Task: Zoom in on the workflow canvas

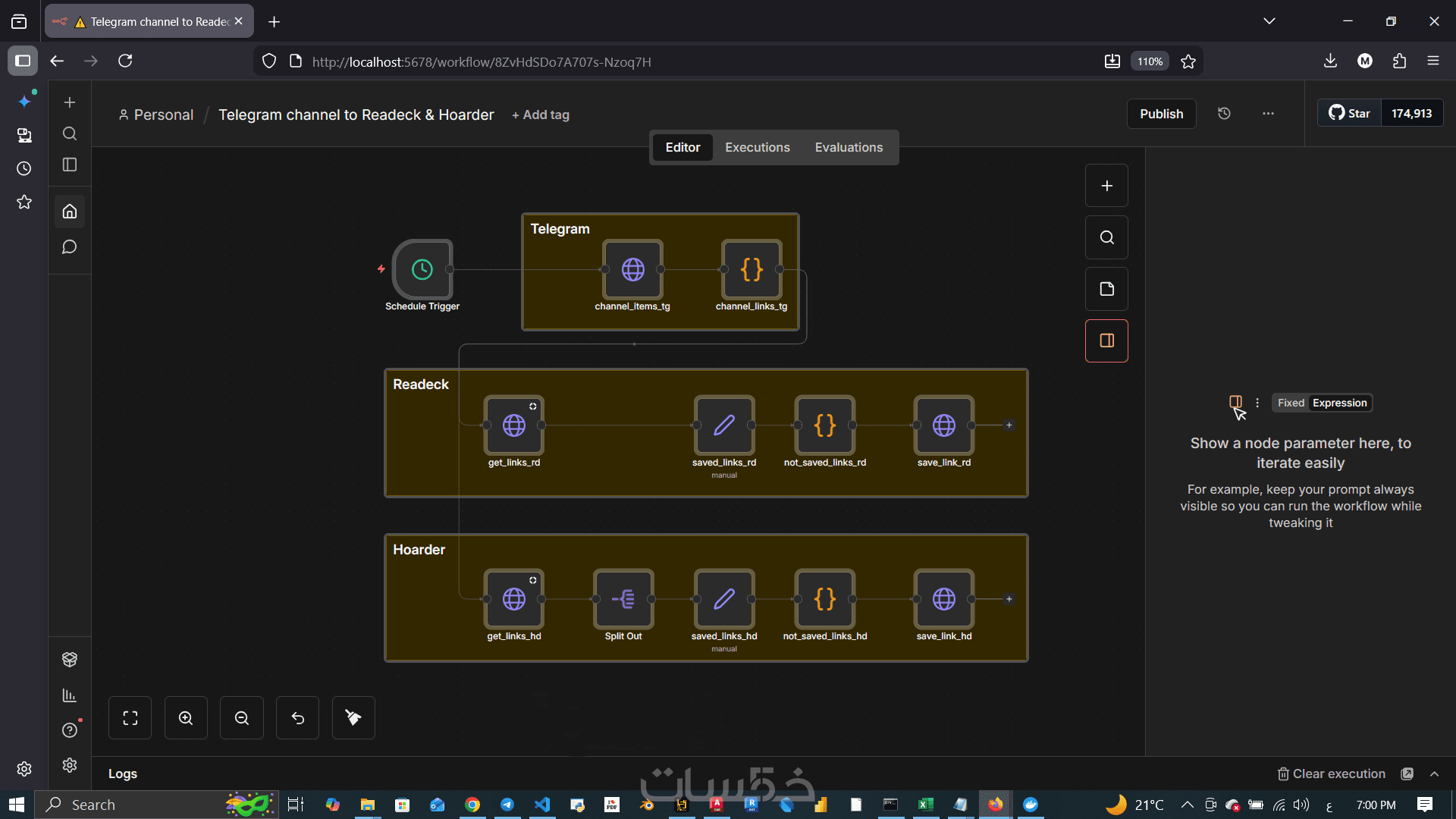Action: (x=186, y=717)
